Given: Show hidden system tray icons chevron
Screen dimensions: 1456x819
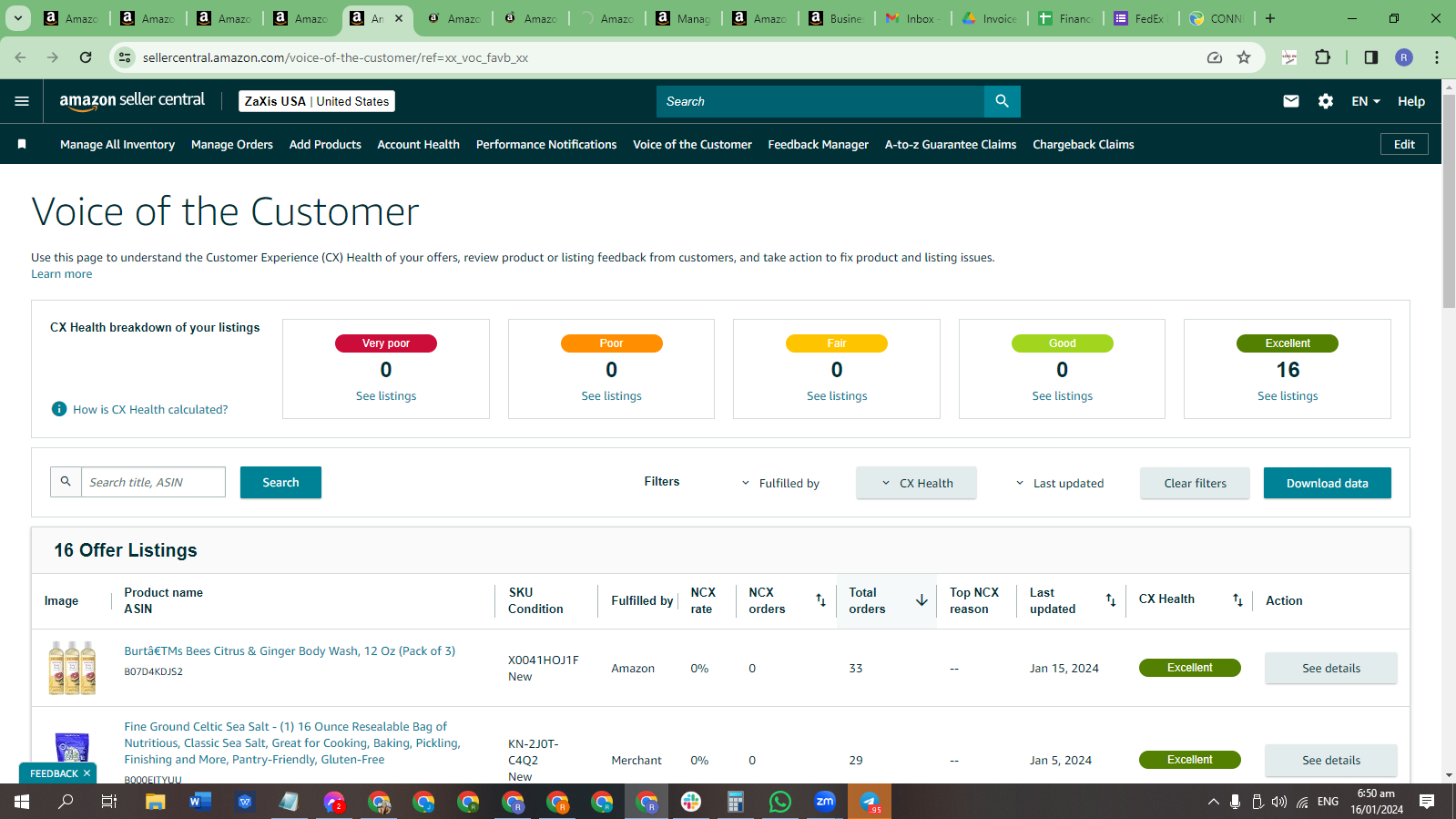Looking at the screenshot, I should [x=1213, y=802].
